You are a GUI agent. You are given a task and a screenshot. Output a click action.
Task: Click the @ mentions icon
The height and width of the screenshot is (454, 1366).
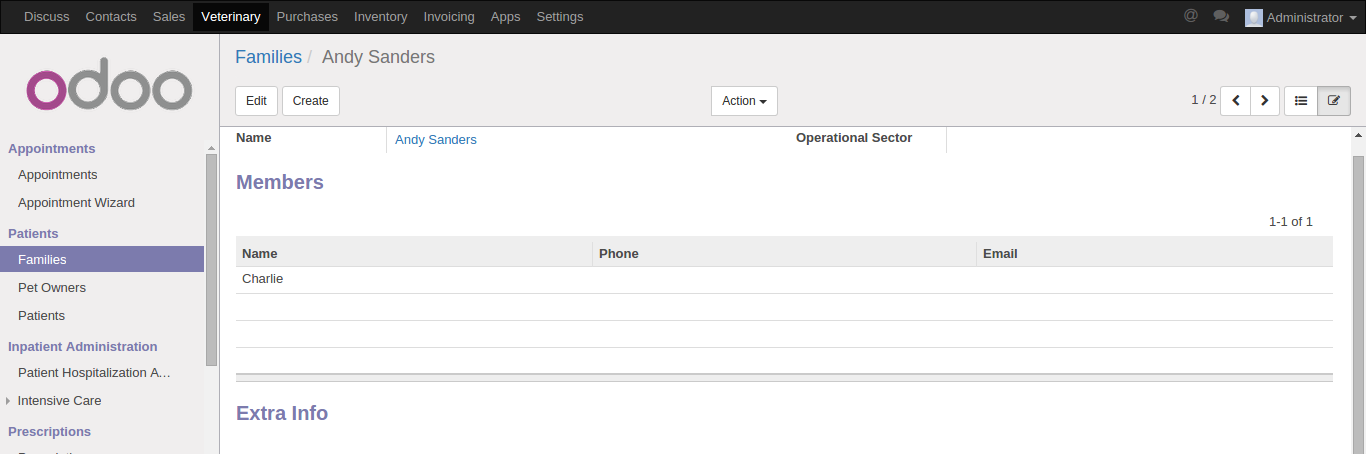click(1190, 16)
